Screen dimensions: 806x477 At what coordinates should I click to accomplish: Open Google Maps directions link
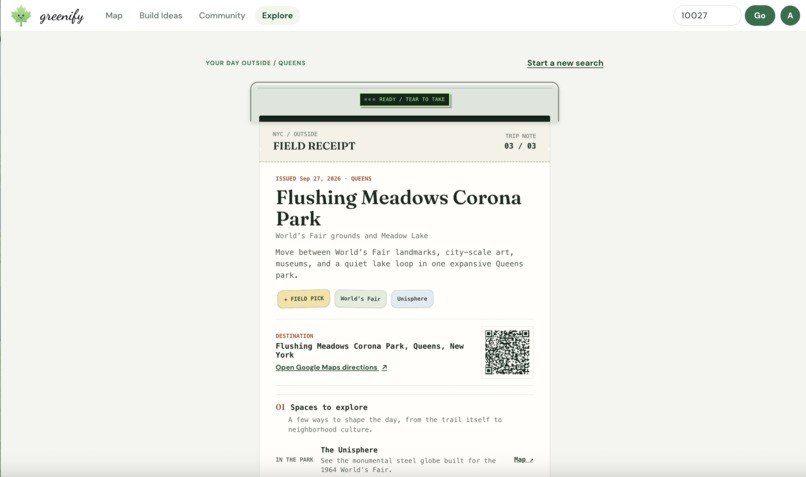pos(331,368)
